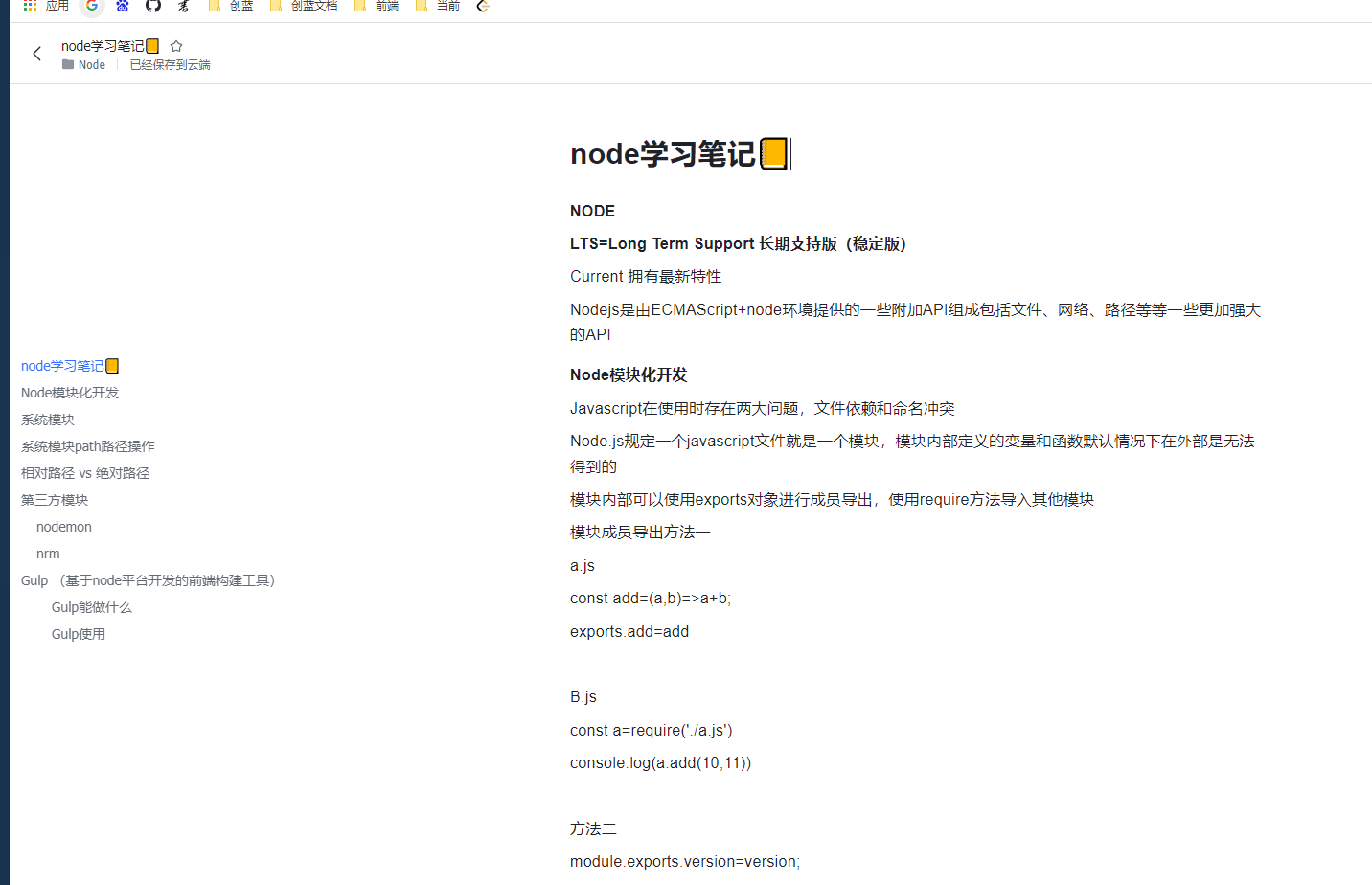
Task: Click the 已经保存到云端 save status text
Action: [171, 65]
